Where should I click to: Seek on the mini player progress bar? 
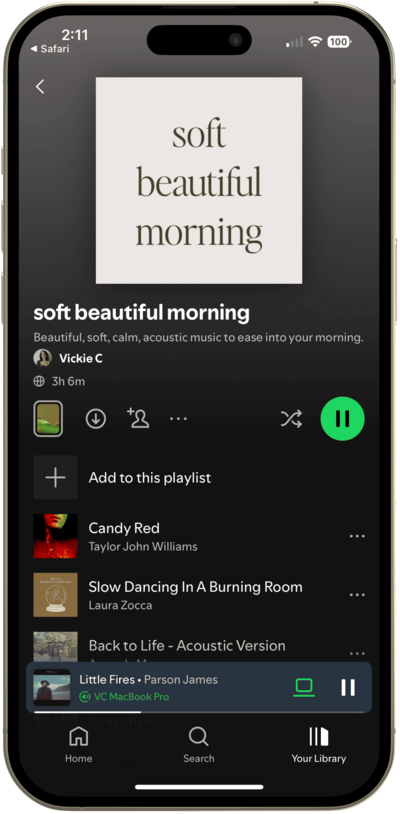[199, 712]
